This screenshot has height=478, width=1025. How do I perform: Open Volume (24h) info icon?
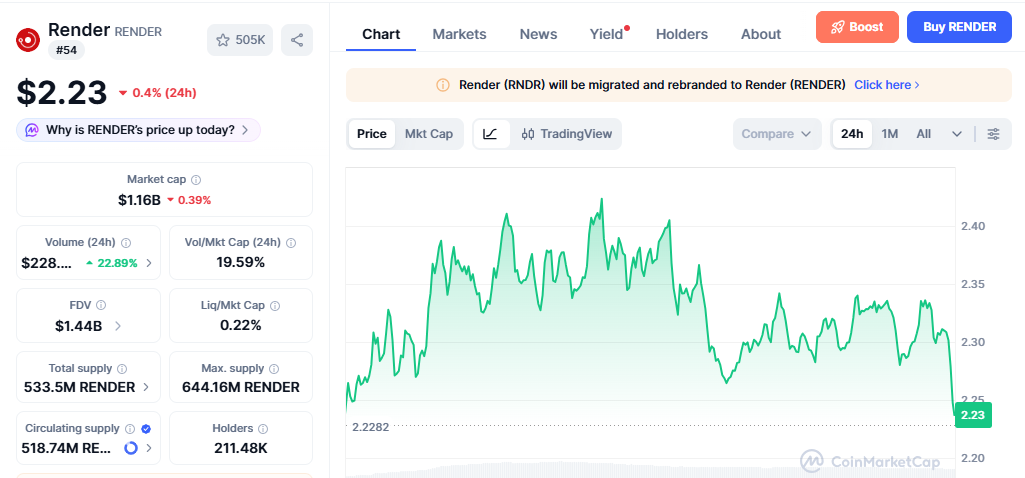(126, 243)
